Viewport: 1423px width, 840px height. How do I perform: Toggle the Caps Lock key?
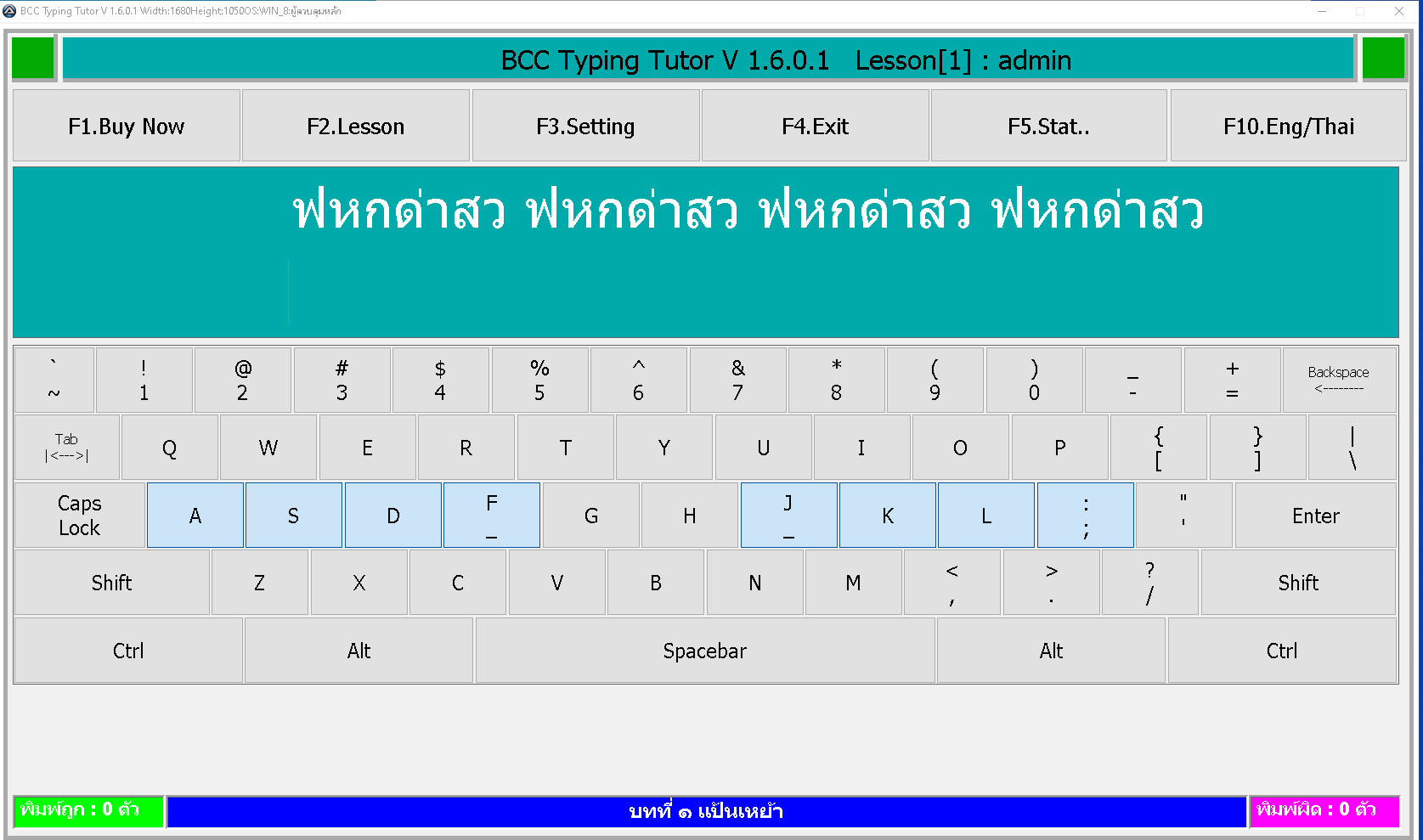[79, 516]
